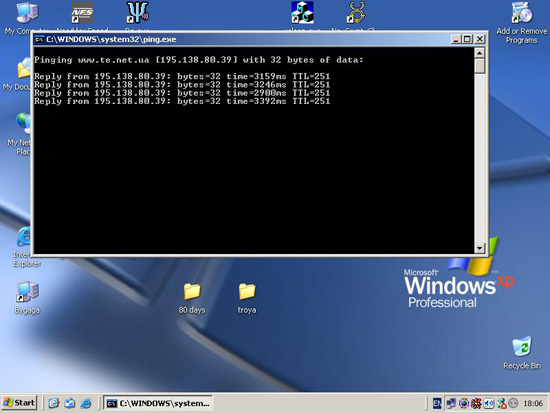Click the colorful tray icon with red circle
This screenshot has height=413, width=550.
(501, 403)
